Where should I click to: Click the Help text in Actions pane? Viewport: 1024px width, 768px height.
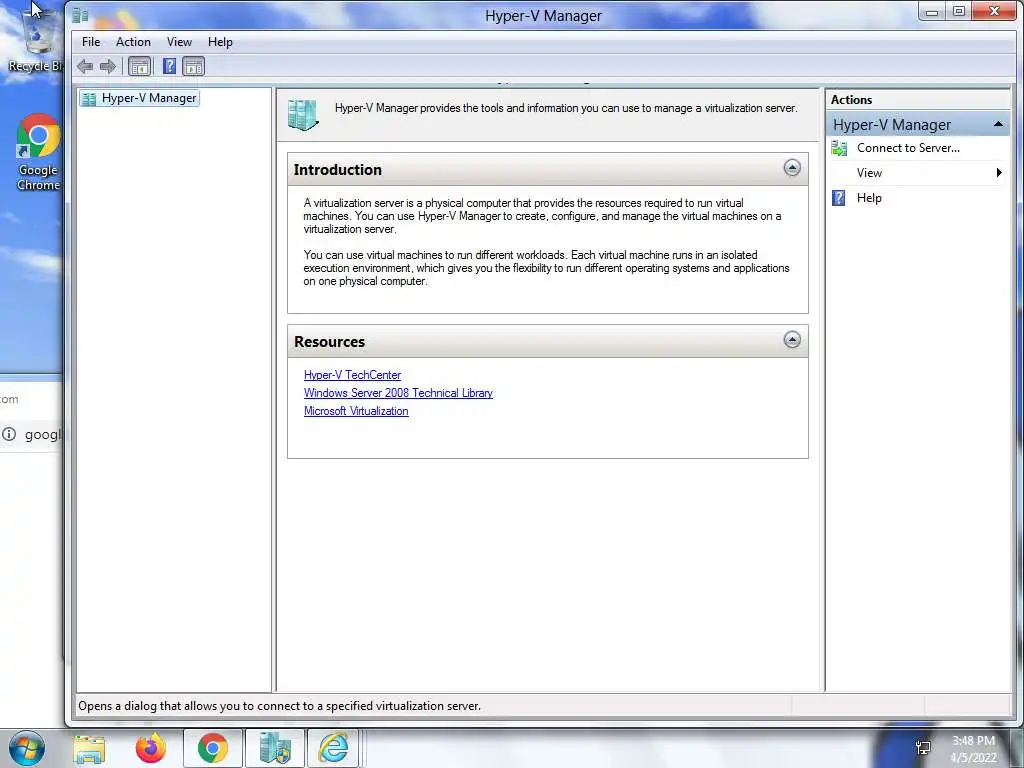pos(869,198)
